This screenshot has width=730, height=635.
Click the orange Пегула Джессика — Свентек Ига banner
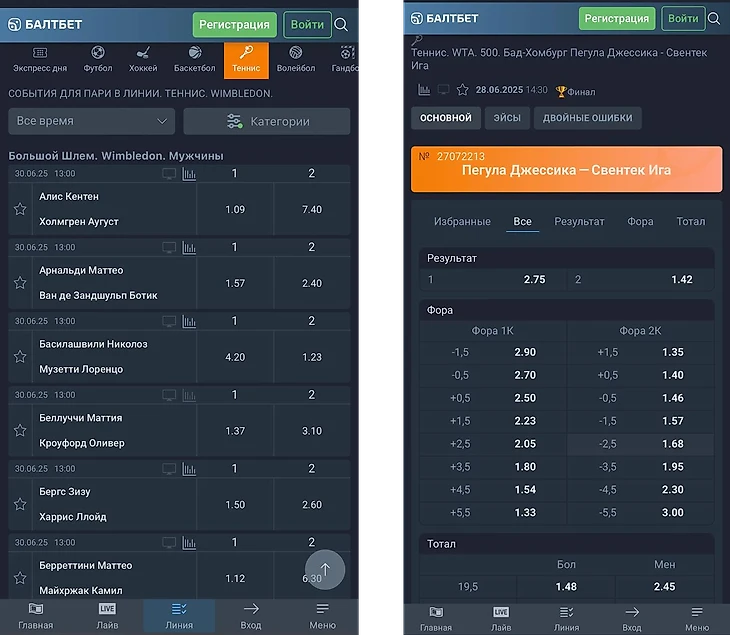click(566, 169)
